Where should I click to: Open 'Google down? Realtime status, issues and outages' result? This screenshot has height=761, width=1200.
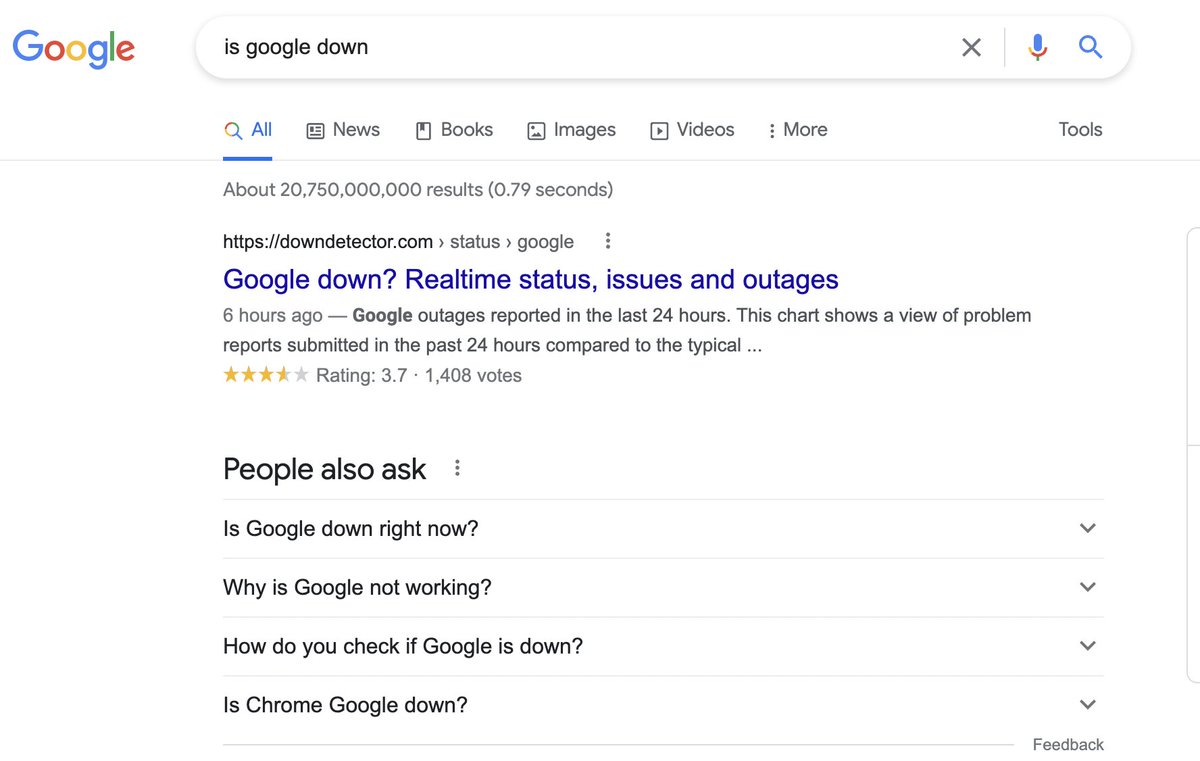(531, 279)
